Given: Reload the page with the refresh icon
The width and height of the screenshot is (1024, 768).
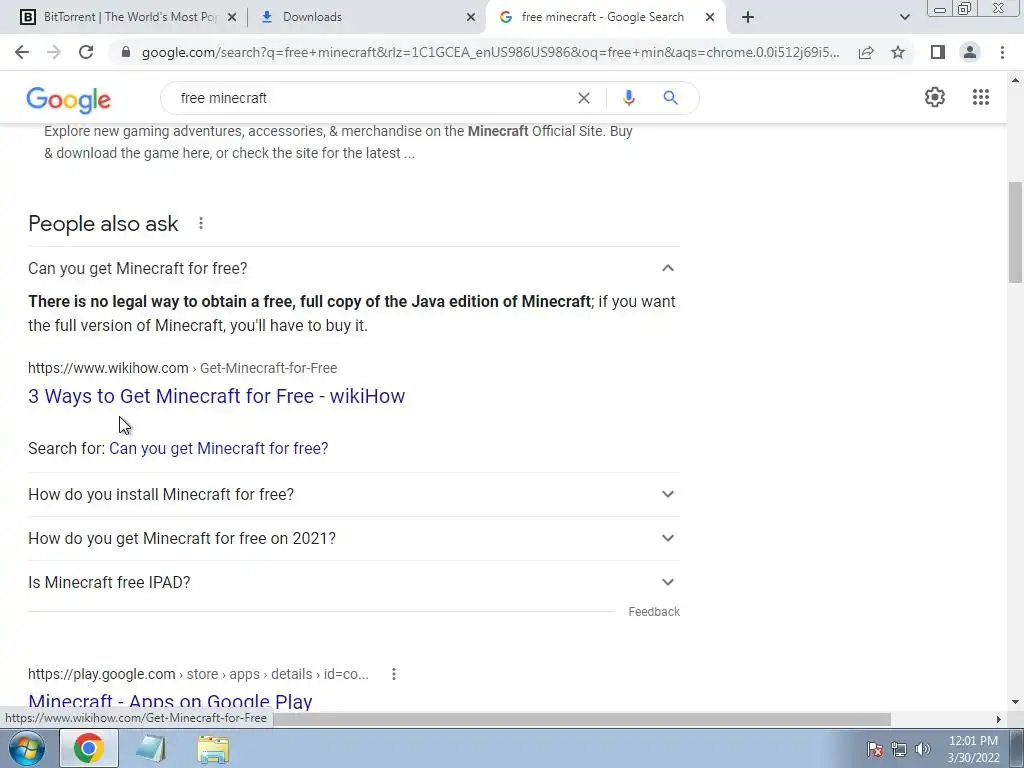Looking at the screenshot, I should 86,52.
